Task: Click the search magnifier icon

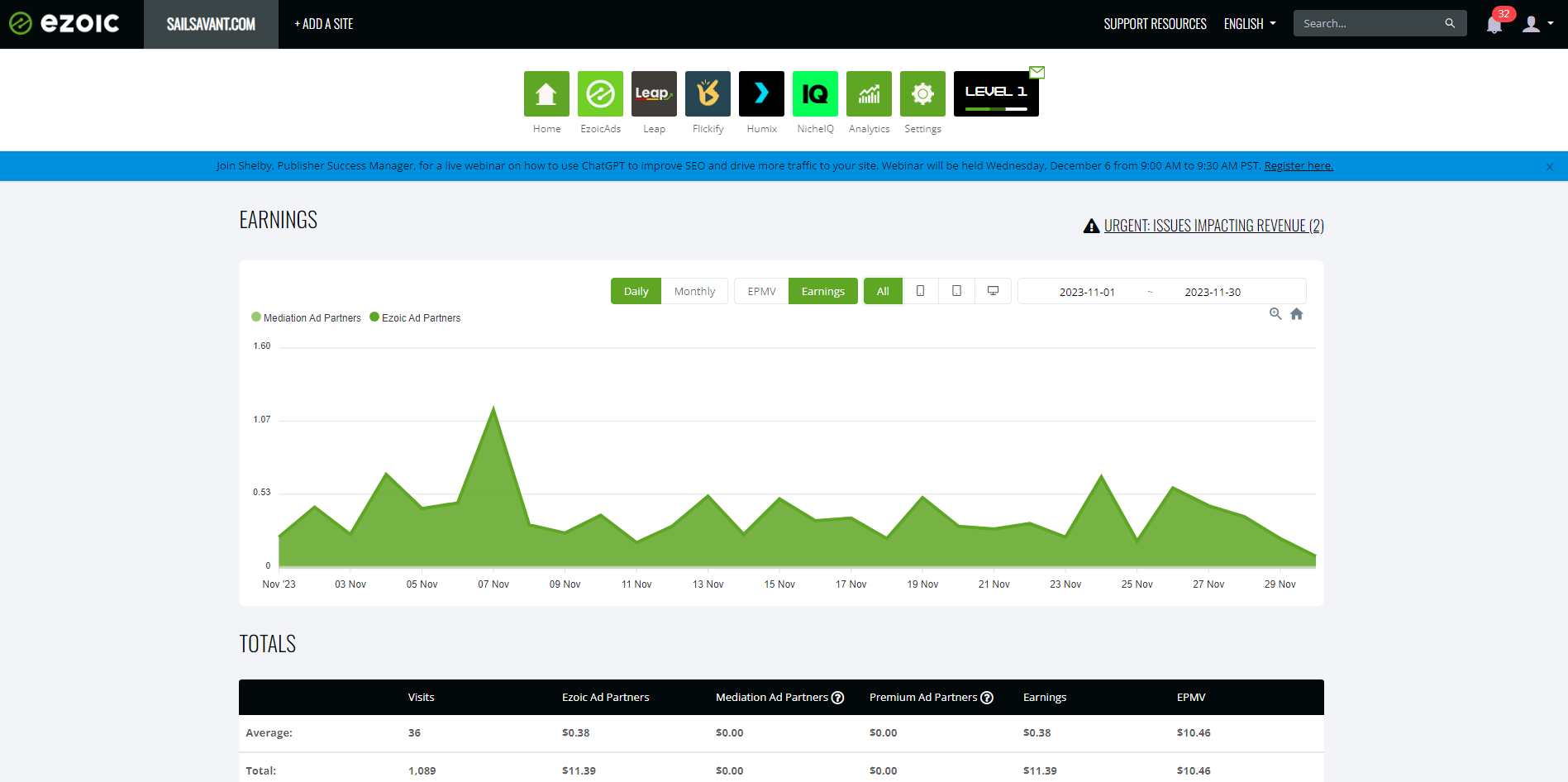Action: point(1450,23)
